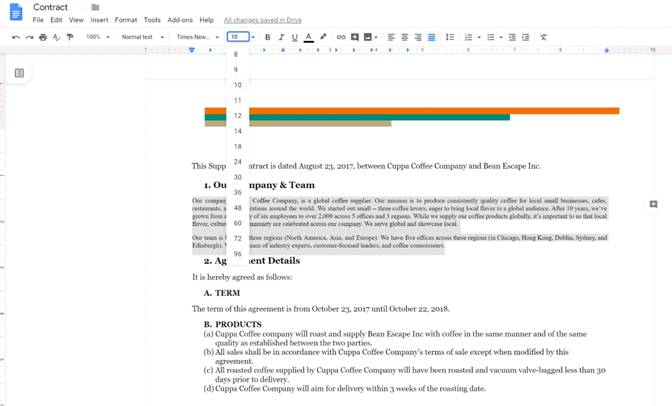Toggle italic formatting
This screenshot has width=672, height=406.
[281, 37]
